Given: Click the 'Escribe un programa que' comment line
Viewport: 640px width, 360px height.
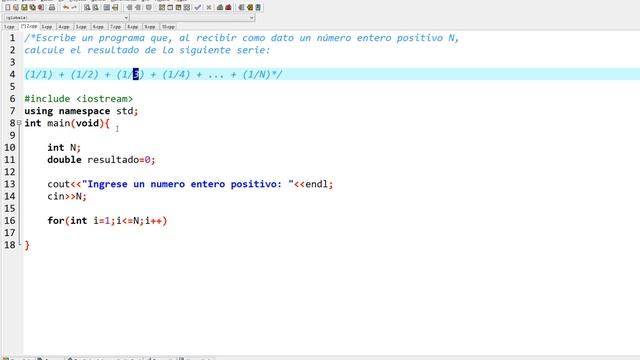Looking at the screenshot, I should tap(242, 38).
